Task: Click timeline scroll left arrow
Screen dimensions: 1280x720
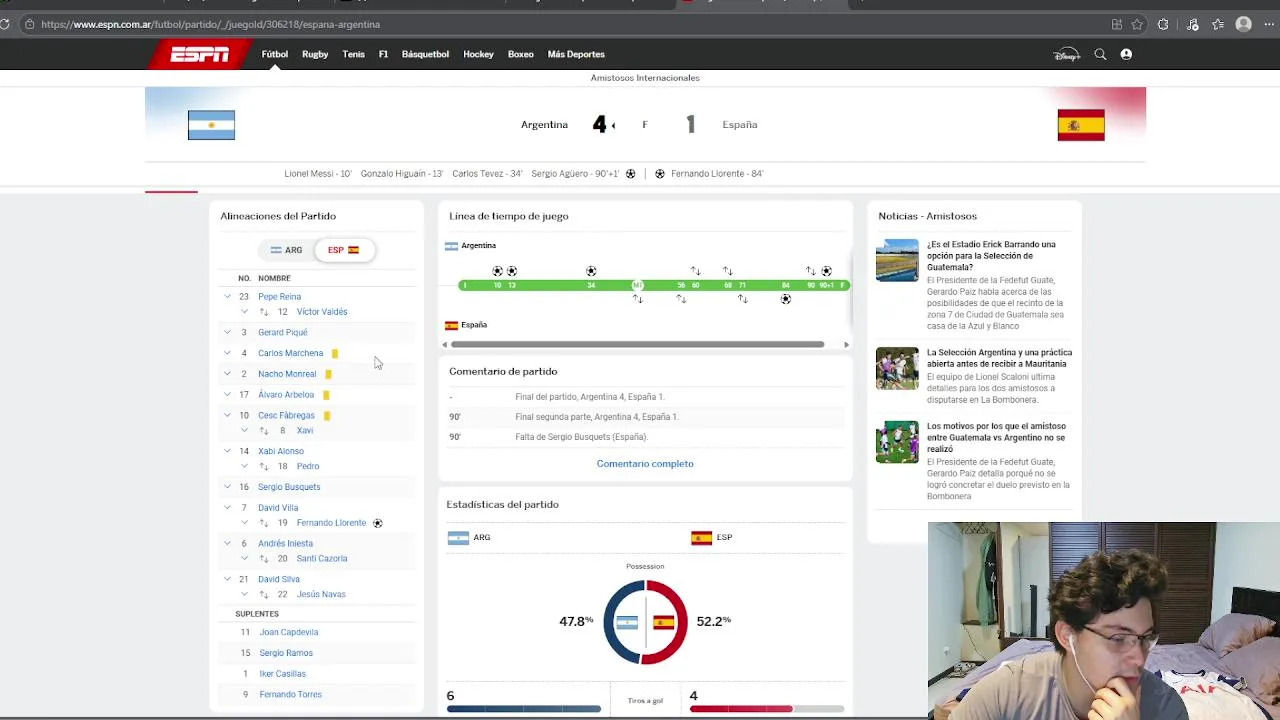Action: [x=445, y=345]
